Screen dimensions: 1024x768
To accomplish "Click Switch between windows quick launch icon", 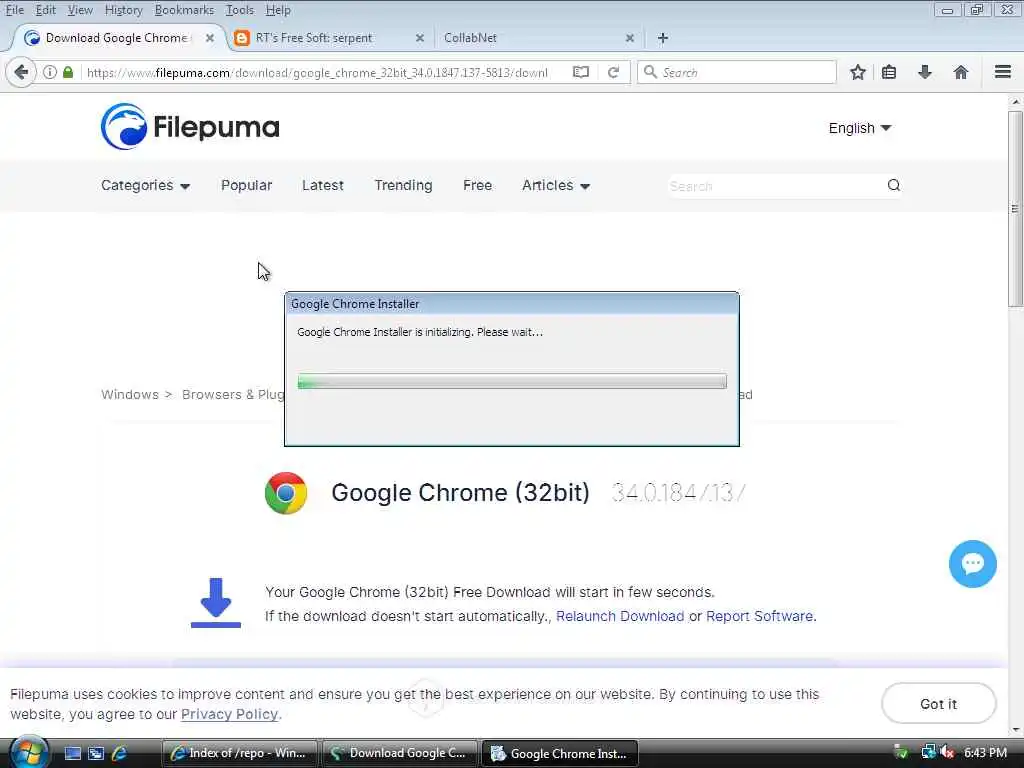I will (x=96, y=753).
